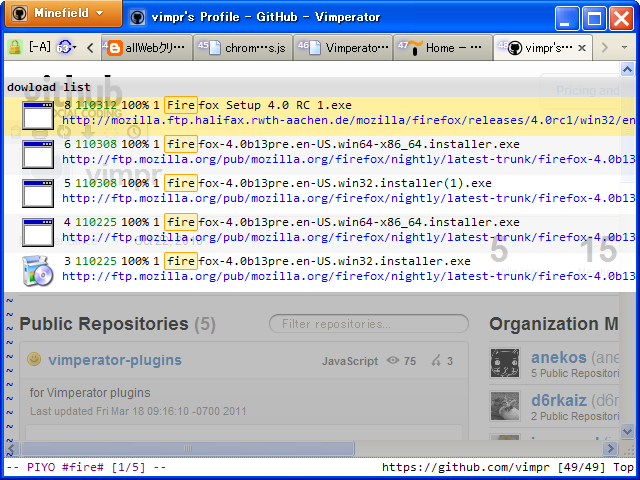
Task: Switch to the Home tab
Action: 443,48
